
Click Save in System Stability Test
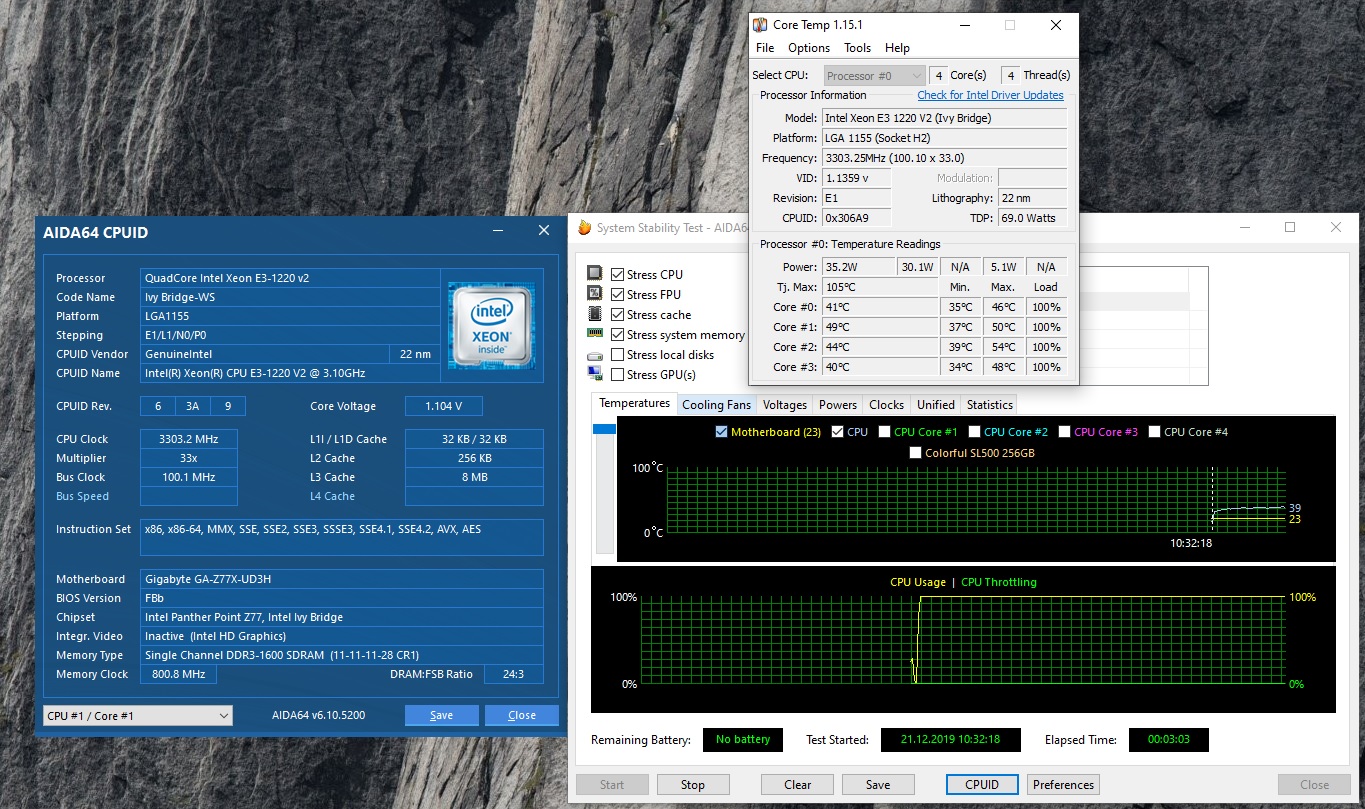tap(878, 785)
